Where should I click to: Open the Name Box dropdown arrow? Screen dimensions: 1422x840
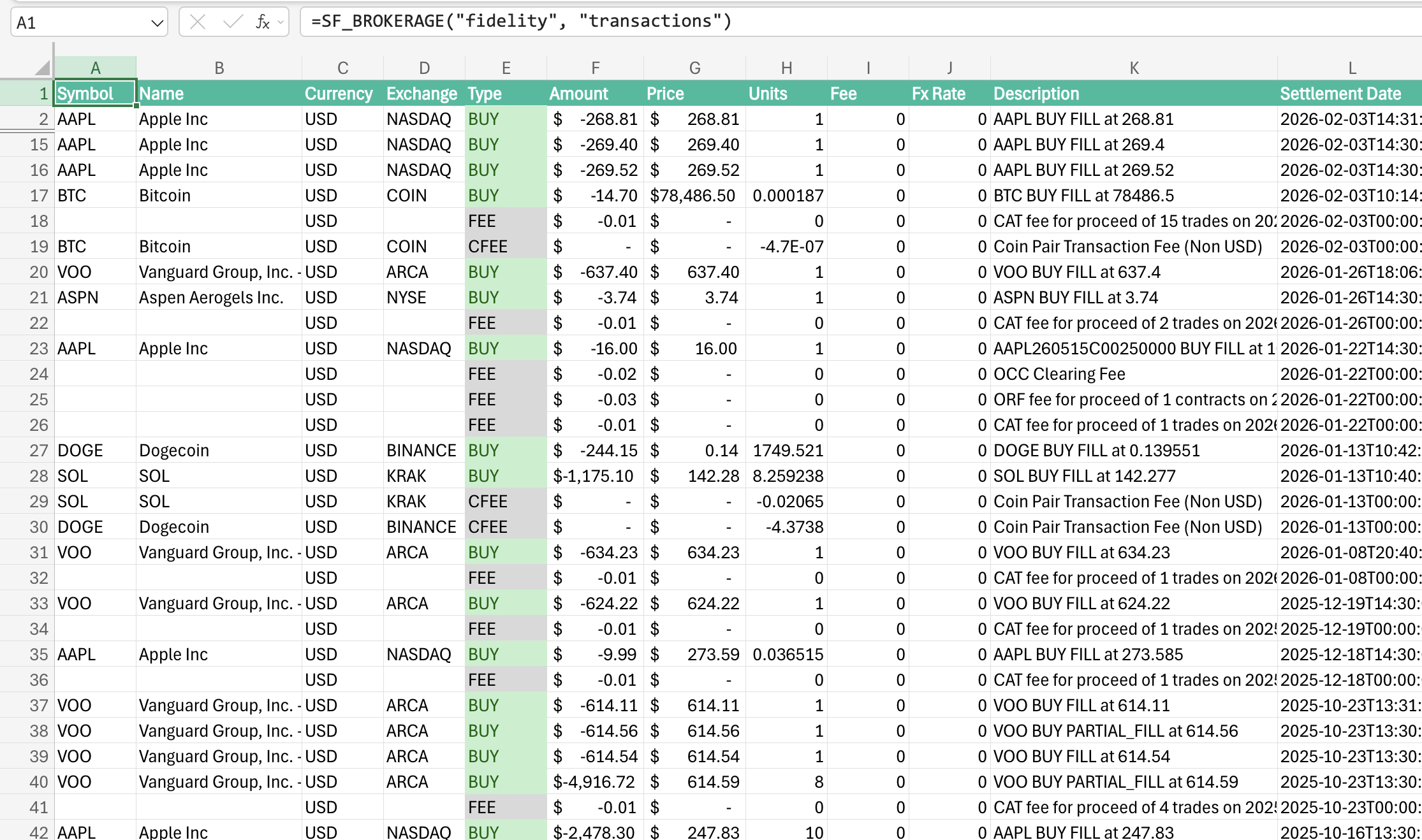[157, 24]
